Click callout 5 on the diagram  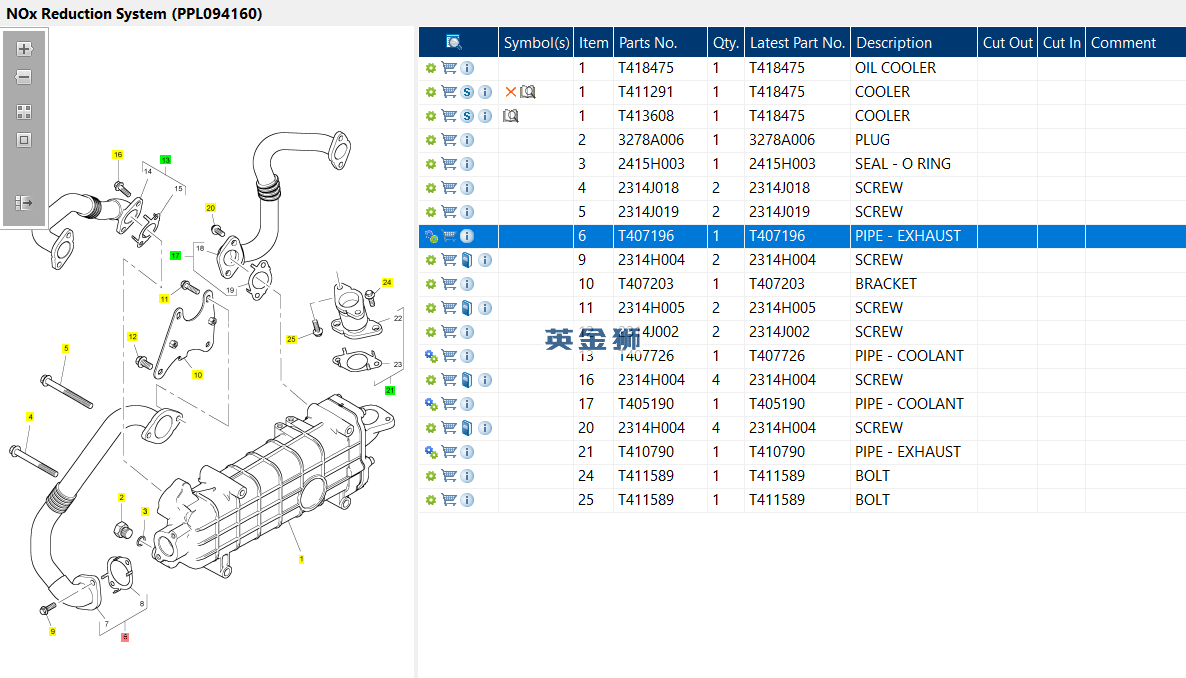click(x=66, y=348)
